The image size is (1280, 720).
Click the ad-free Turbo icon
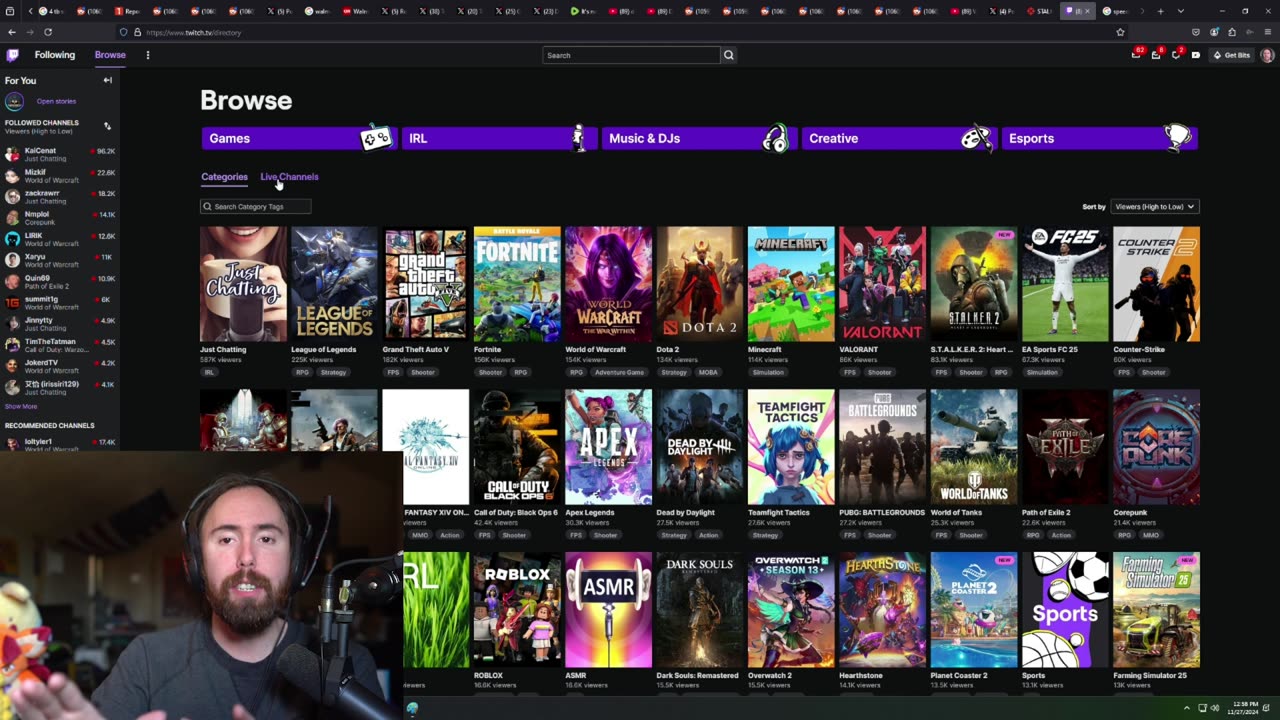click(x=1195, y=55)
